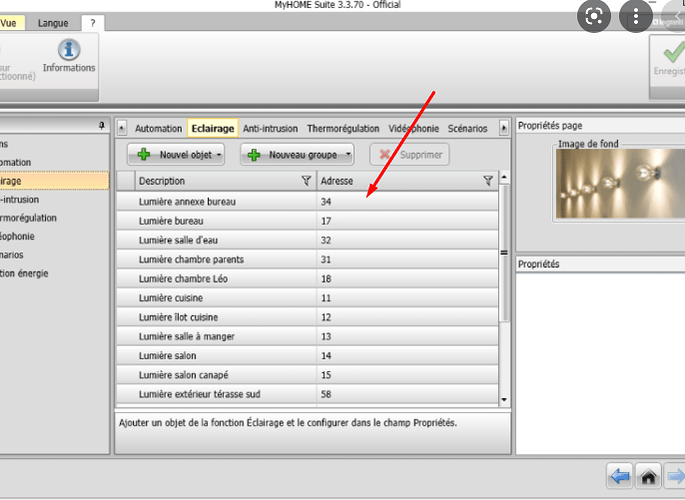Image resolution: width=685 pixels, height=500 pixels.
Task: Select highlighted Eclairage item in sidebar
Action: tap(54, 181)
